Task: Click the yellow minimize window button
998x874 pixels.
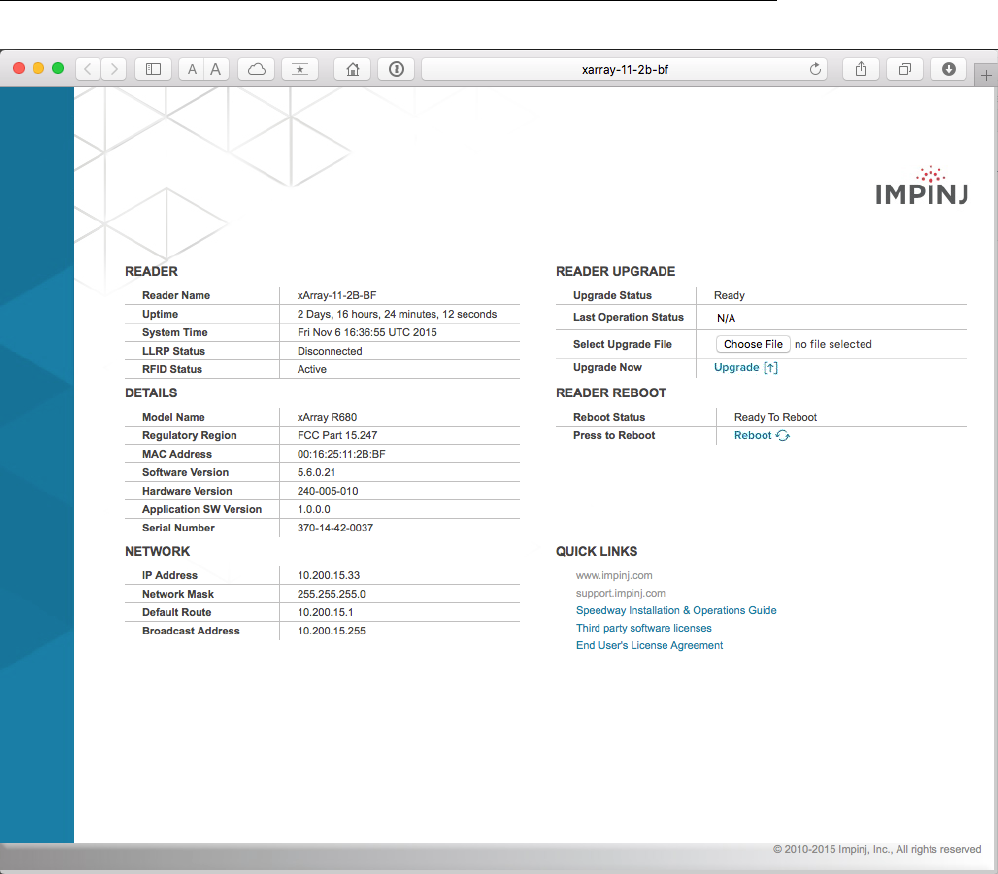Action: click(x=38, y=68)
